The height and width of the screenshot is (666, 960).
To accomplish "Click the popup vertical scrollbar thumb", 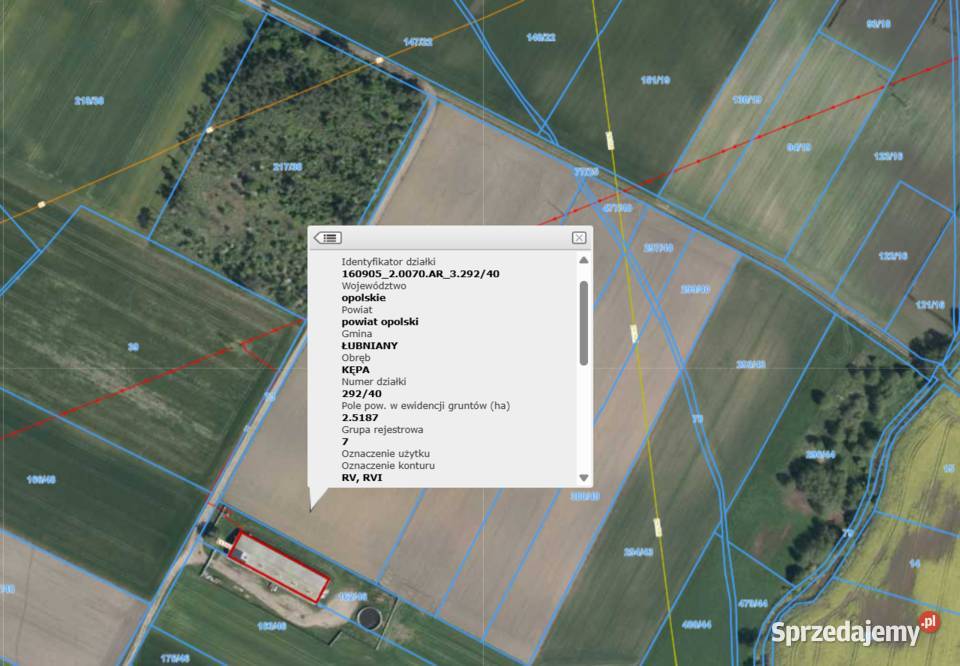I will click(x=583, y=323).
